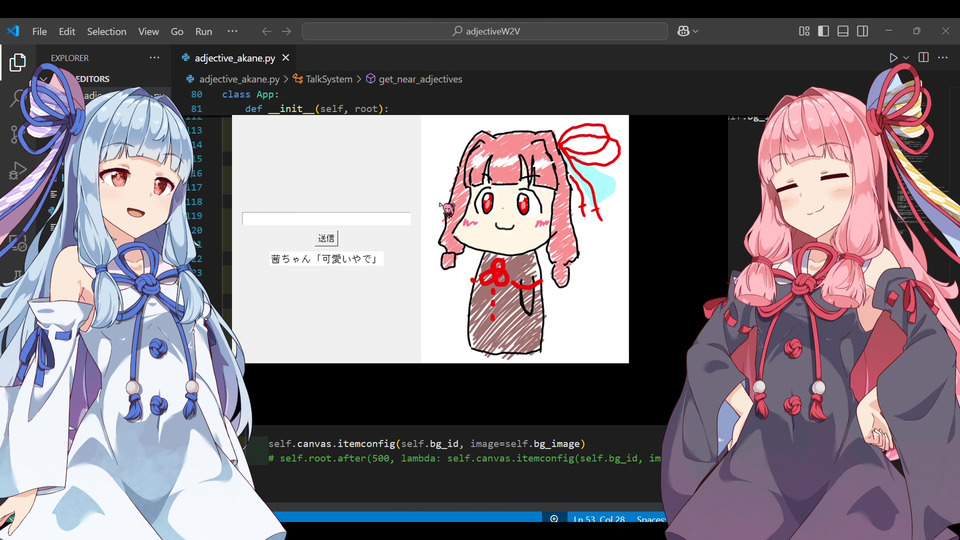Expand the Copilot dropdown arrow

click(x=696, y=31)
